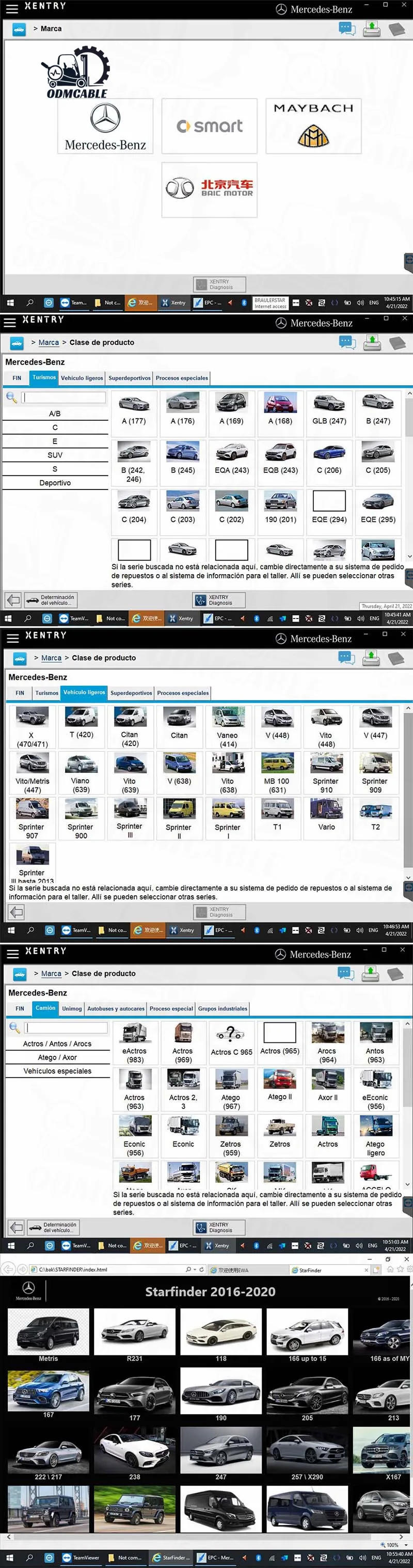Click search magnifier in the IE address bar
The height and width of the screenshot is (1568, 413).
click(x=188, y=1270)
